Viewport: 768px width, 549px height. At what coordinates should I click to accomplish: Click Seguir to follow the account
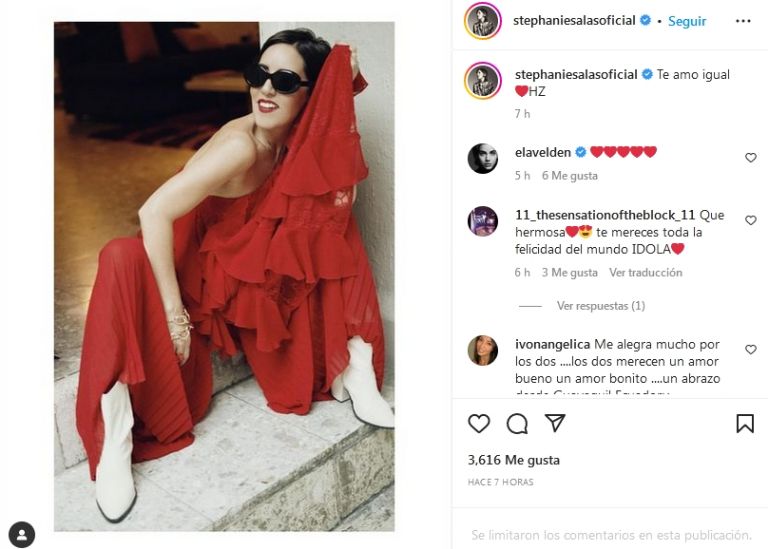click(x=687, y=21)
